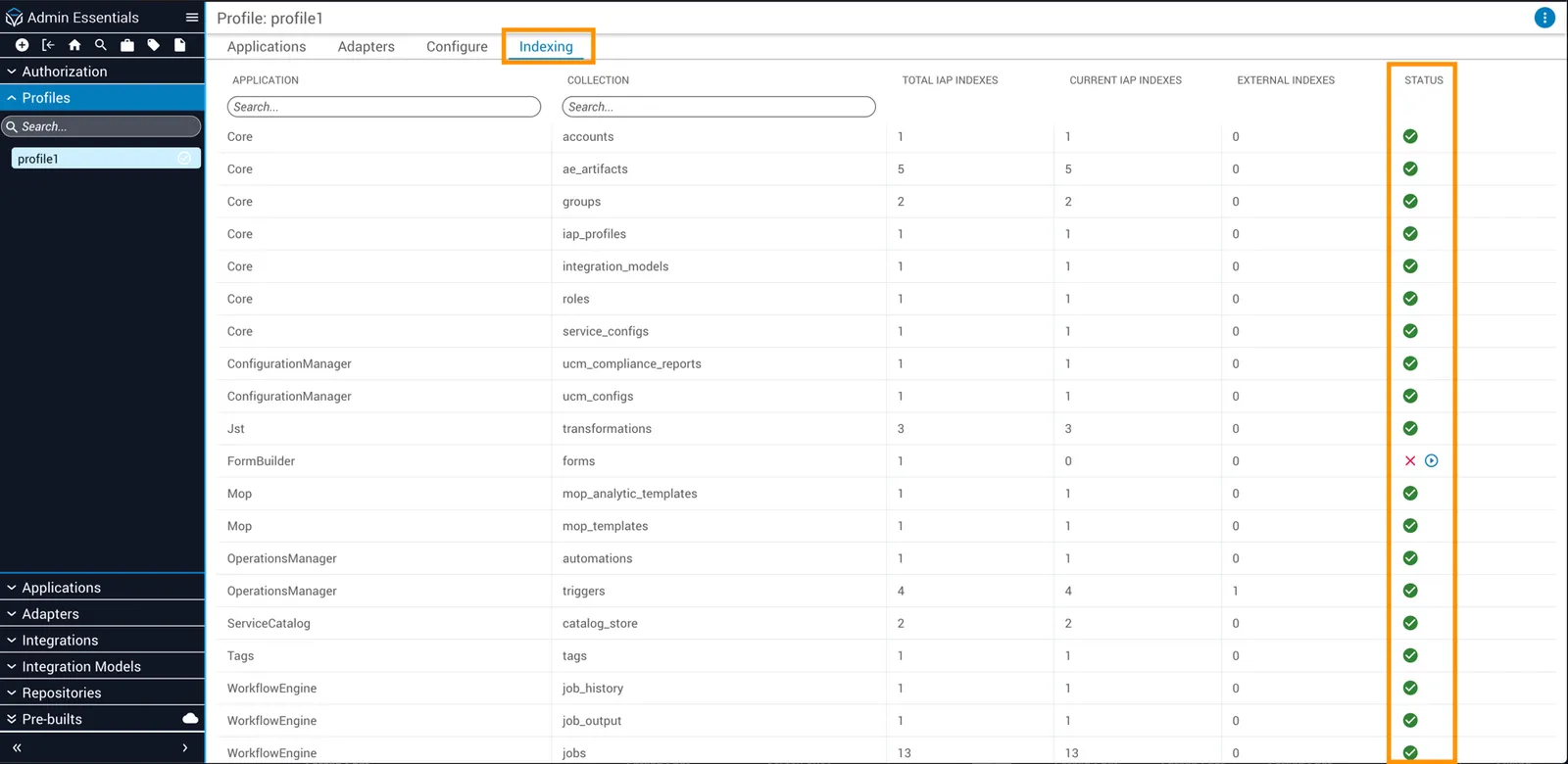Open the blue three-dot options menu
The image size is (1568, 764).
pos(1544,18)
